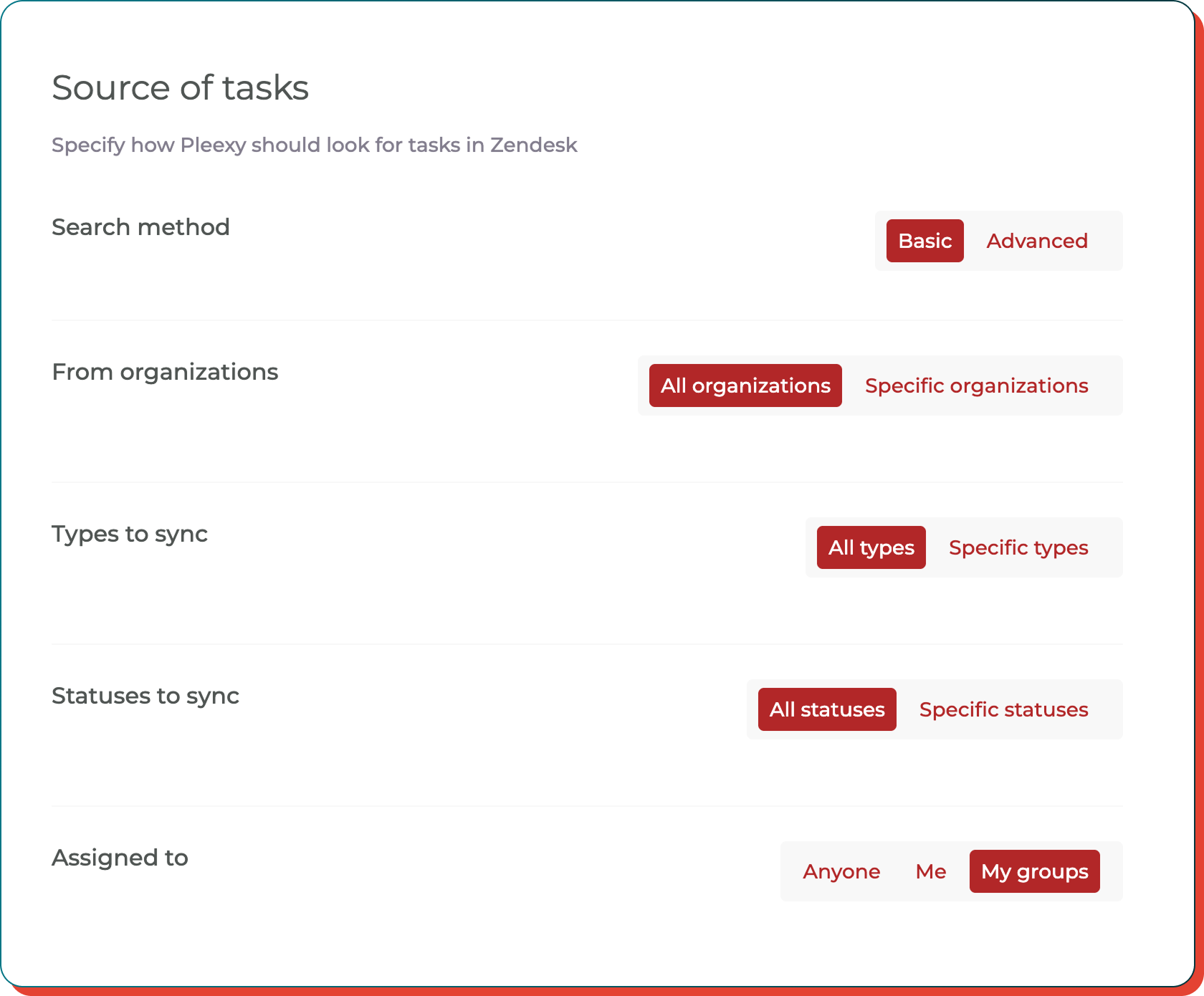
Task: Click the Pleexy Zendesk description text
Action: coord(314,145)
